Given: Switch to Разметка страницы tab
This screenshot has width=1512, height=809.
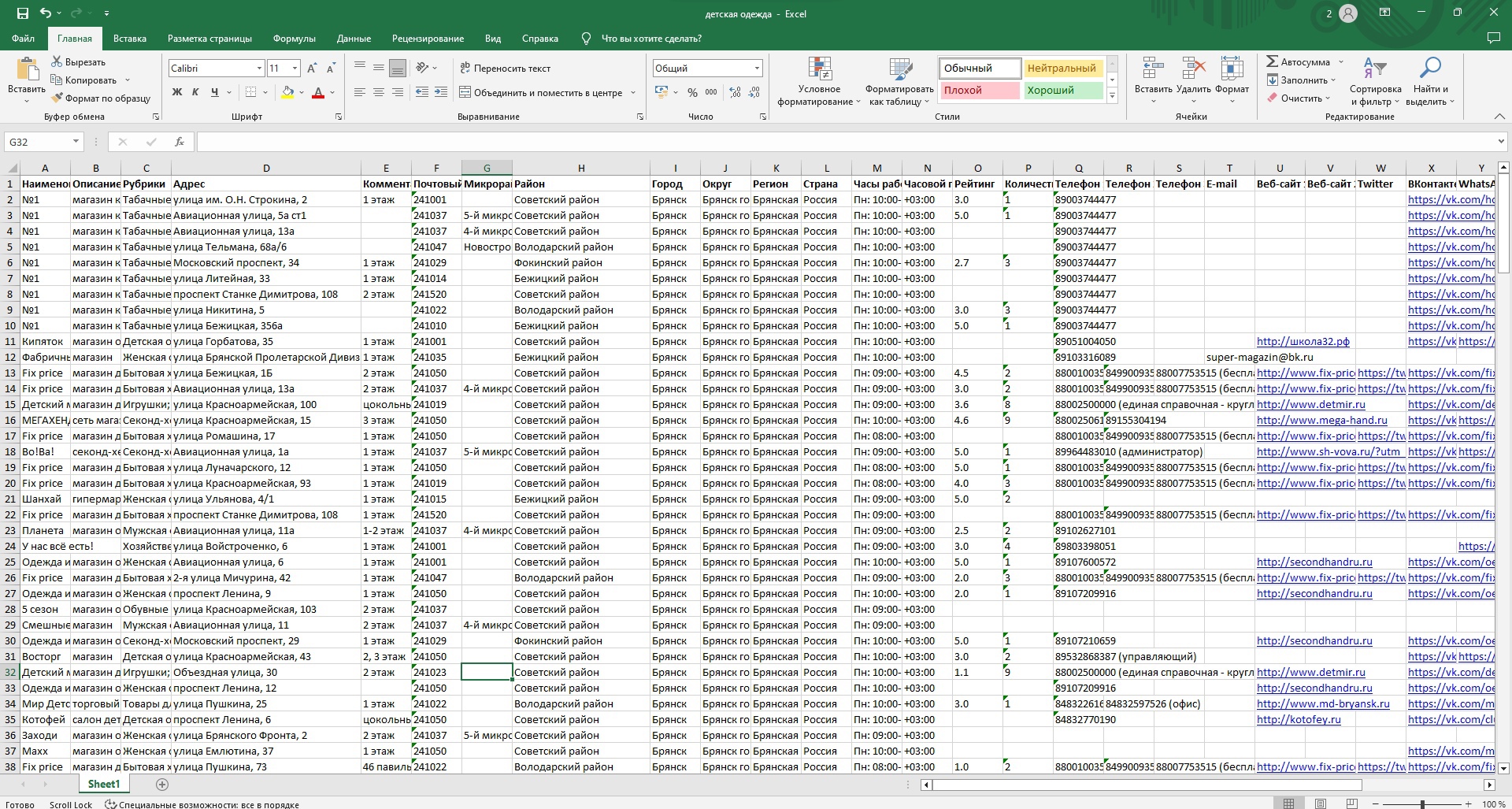Looking at the screenshot, I should tap(209, 39).
